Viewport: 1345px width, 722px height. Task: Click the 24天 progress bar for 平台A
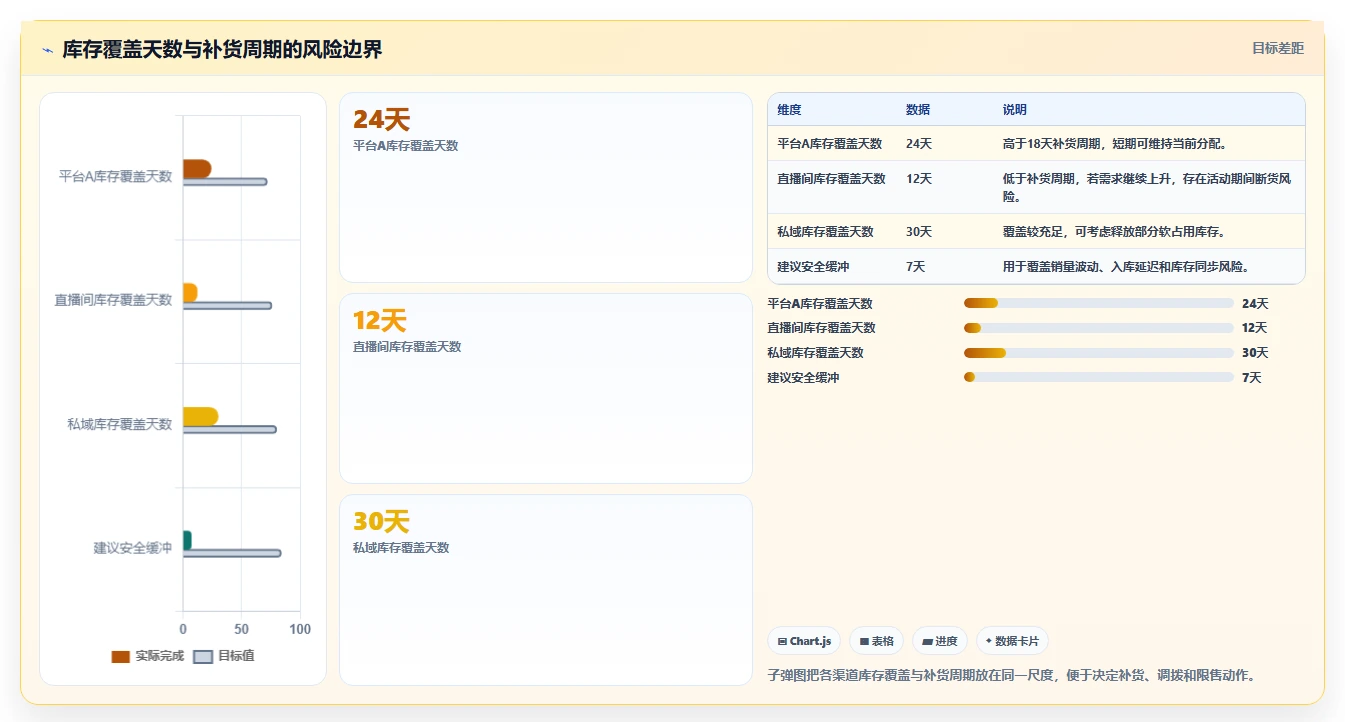[1098, 303]
